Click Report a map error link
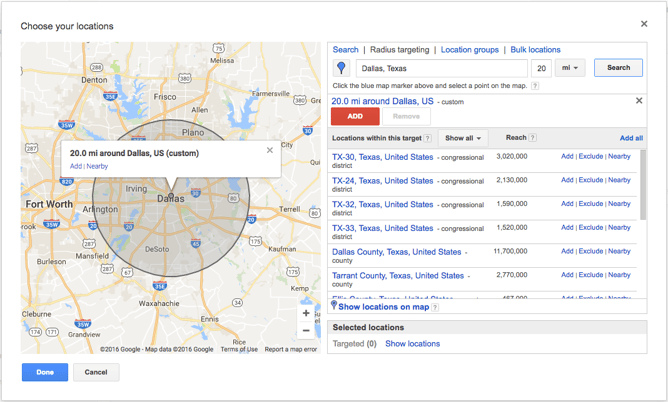The height and width of the screenshot is (402, 668). [x=291, y=349]
